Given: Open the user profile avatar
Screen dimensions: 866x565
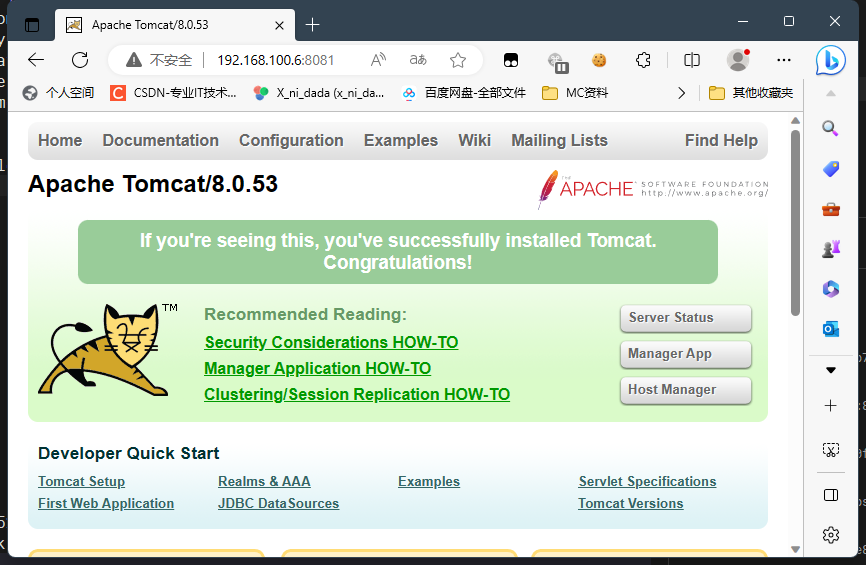Looking at the screenshot, I should coord(738,60).
